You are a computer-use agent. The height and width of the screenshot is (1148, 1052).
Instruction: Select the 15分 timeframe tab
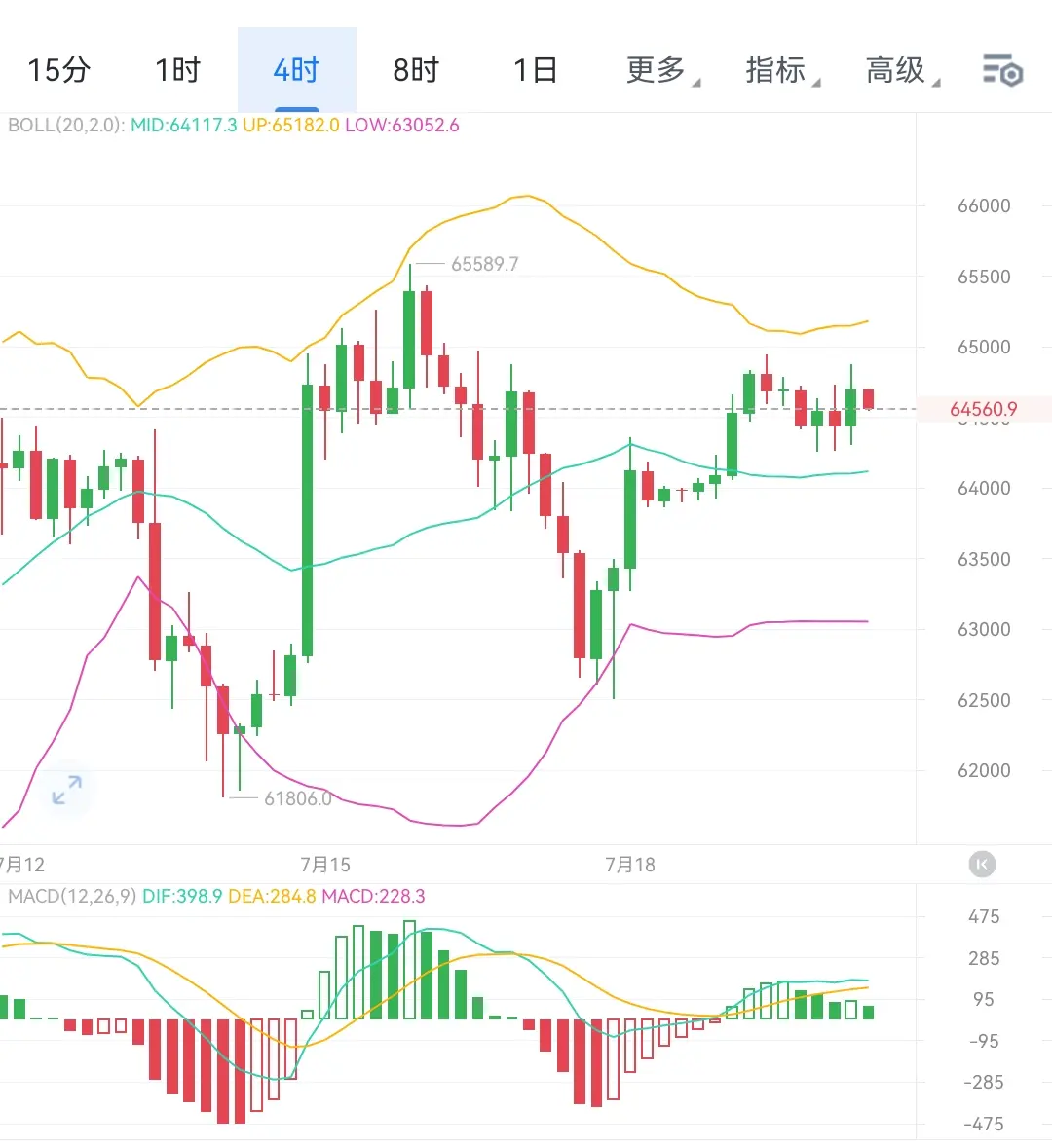pos(59,70)
